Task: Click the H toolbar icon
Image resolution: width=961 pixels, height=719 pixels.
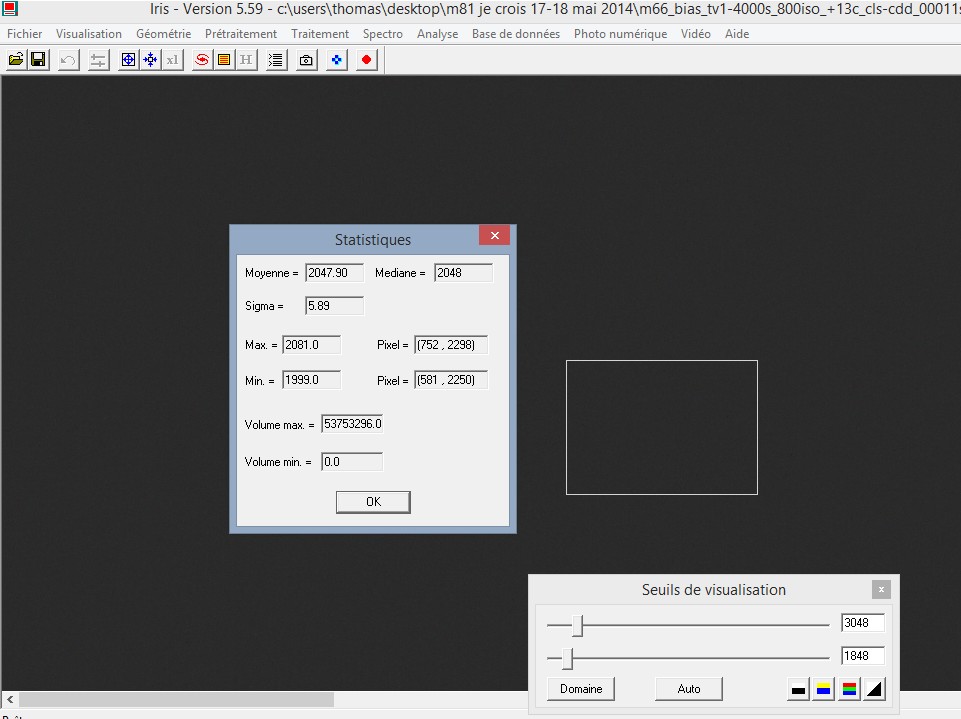Action: 246,60
